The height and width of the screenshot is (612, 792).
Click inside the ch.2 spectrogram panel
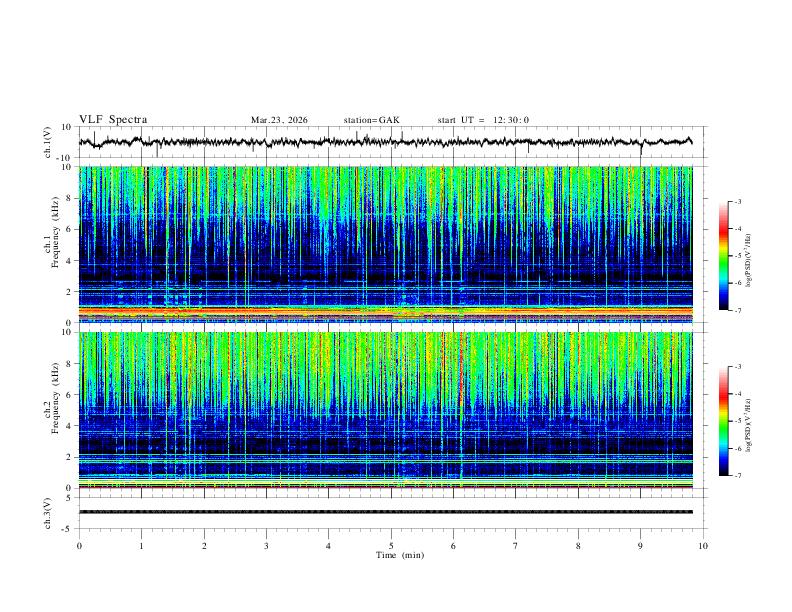pyautogui.click(x=386, y=410)
